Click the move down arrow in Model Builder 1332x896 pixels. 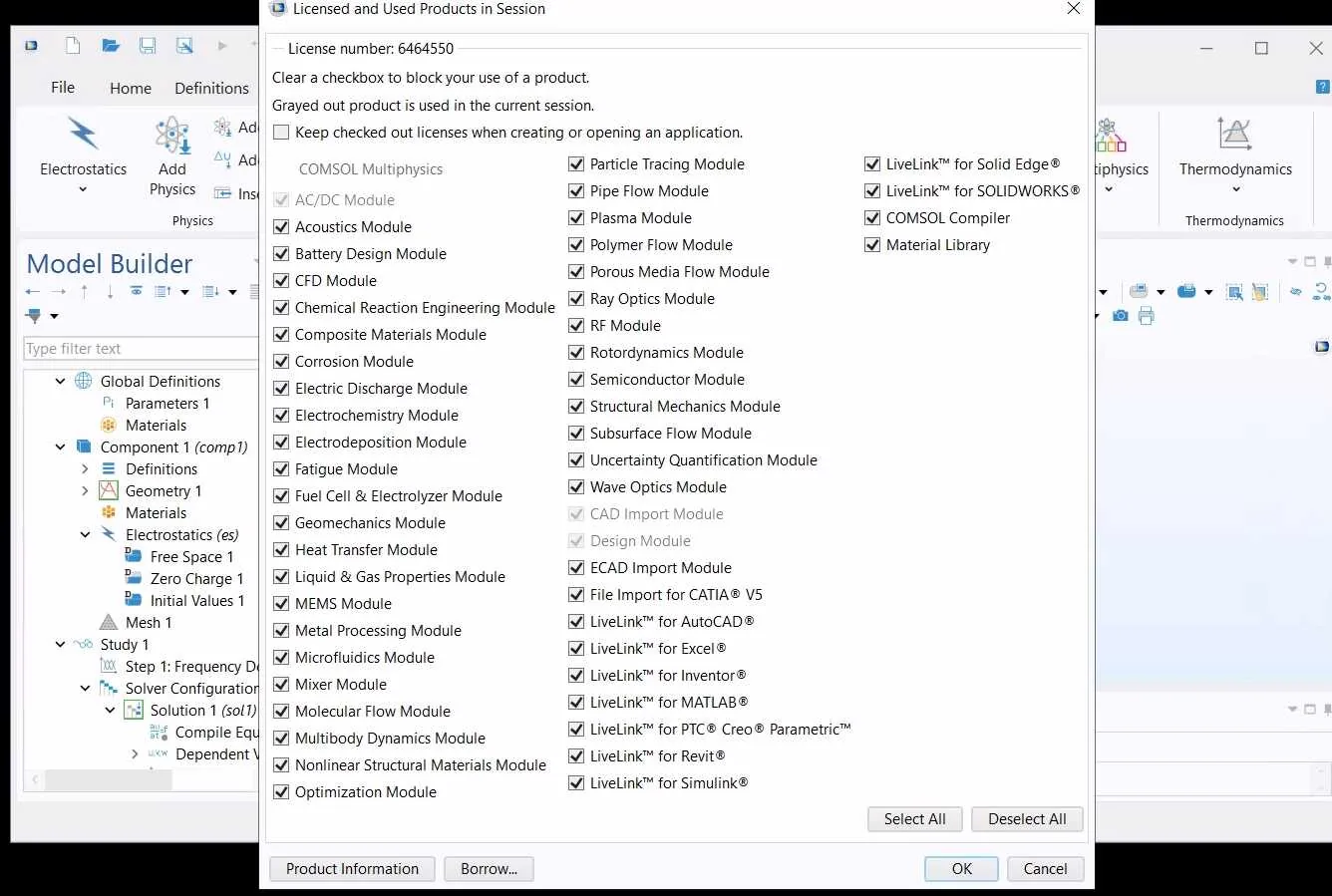(x=110, y=291)
